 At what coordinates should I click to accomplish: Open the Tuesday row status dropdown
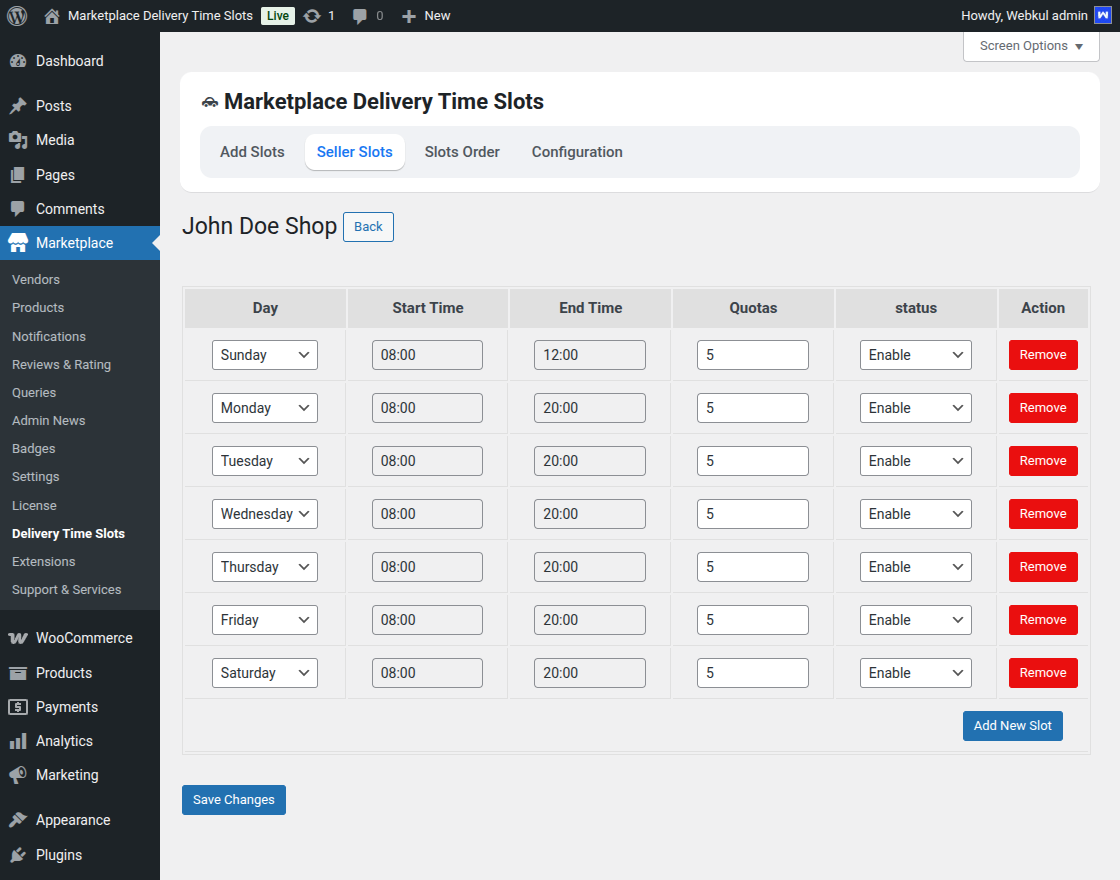click(x=915, y=461)
